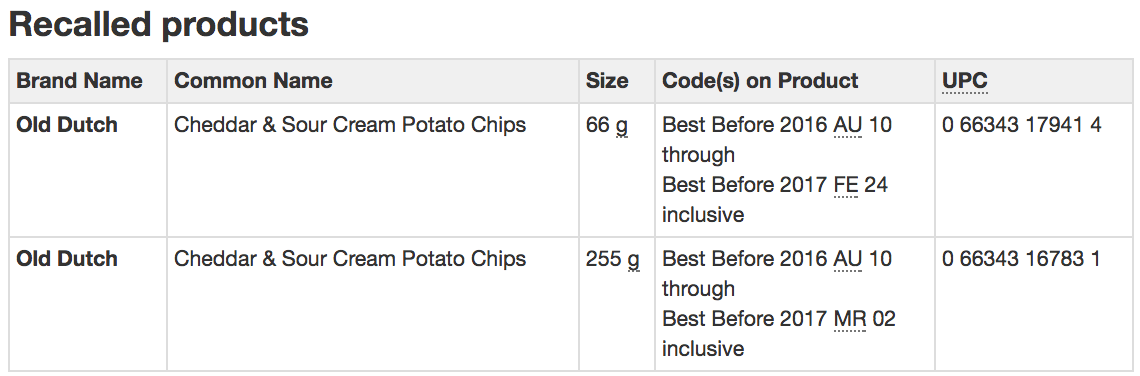Select the chips product name in the 255 g row

[x=350, y=259]
